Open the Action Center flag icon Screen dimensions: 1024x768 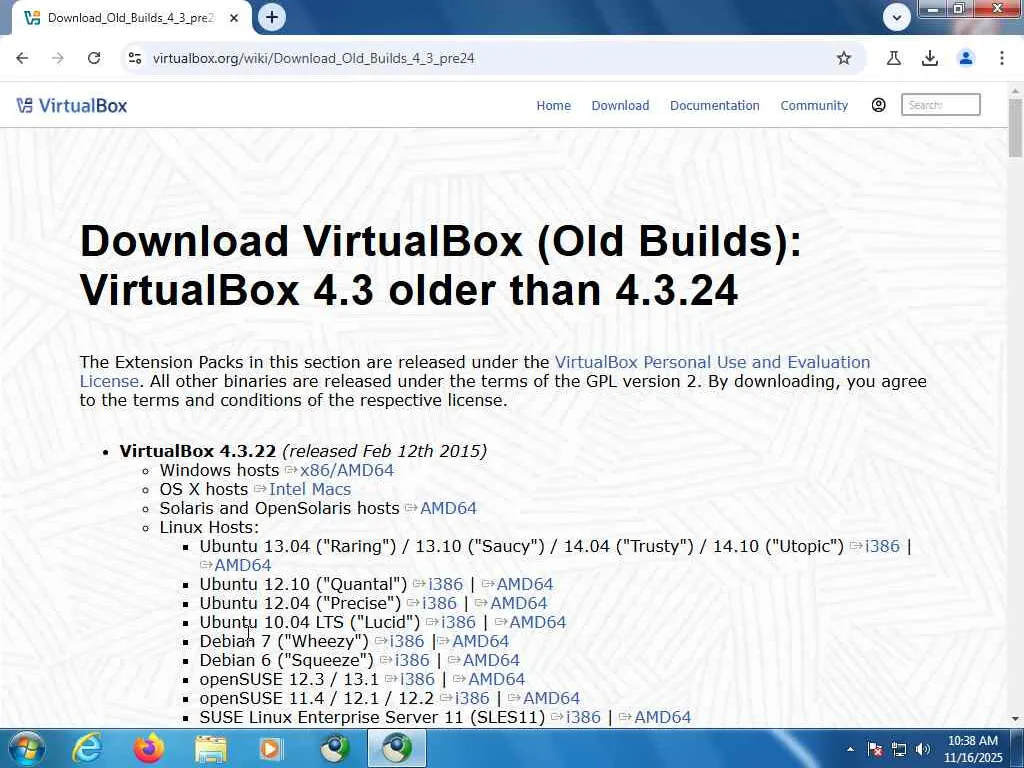tap(875, 749)
